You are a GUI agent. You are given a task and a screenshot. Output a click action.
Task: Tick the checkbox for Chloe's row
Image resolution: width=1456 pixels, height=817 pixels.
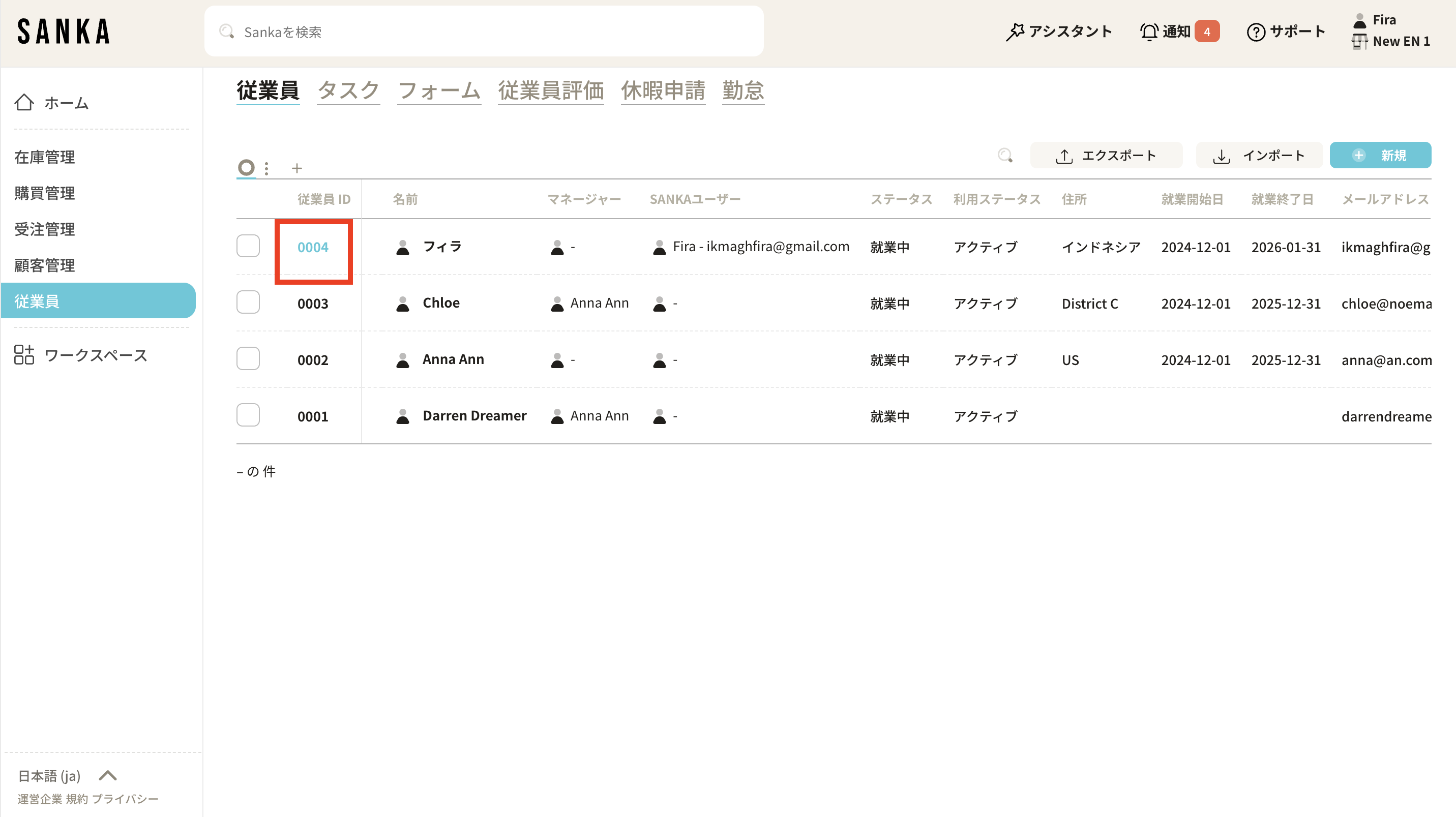tap(248, 303)
